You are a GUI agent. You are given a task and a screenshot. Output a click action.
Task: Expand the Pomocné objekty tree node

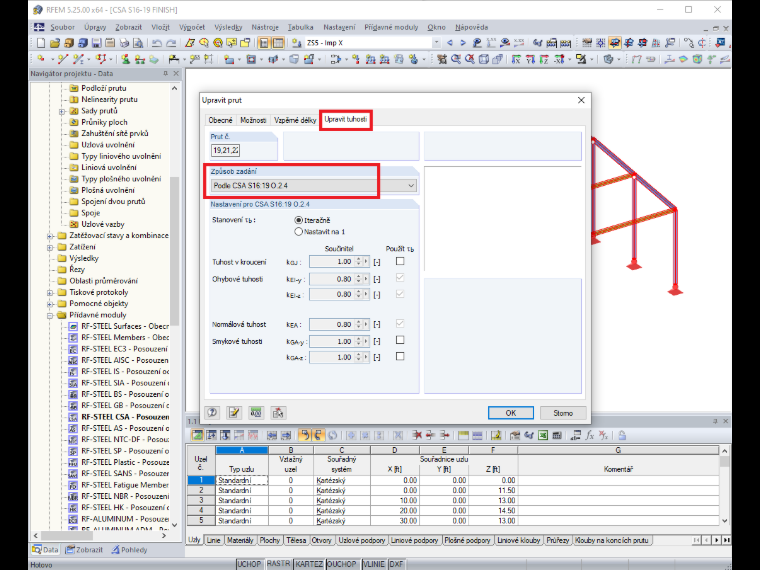click(x=50, y=304)
